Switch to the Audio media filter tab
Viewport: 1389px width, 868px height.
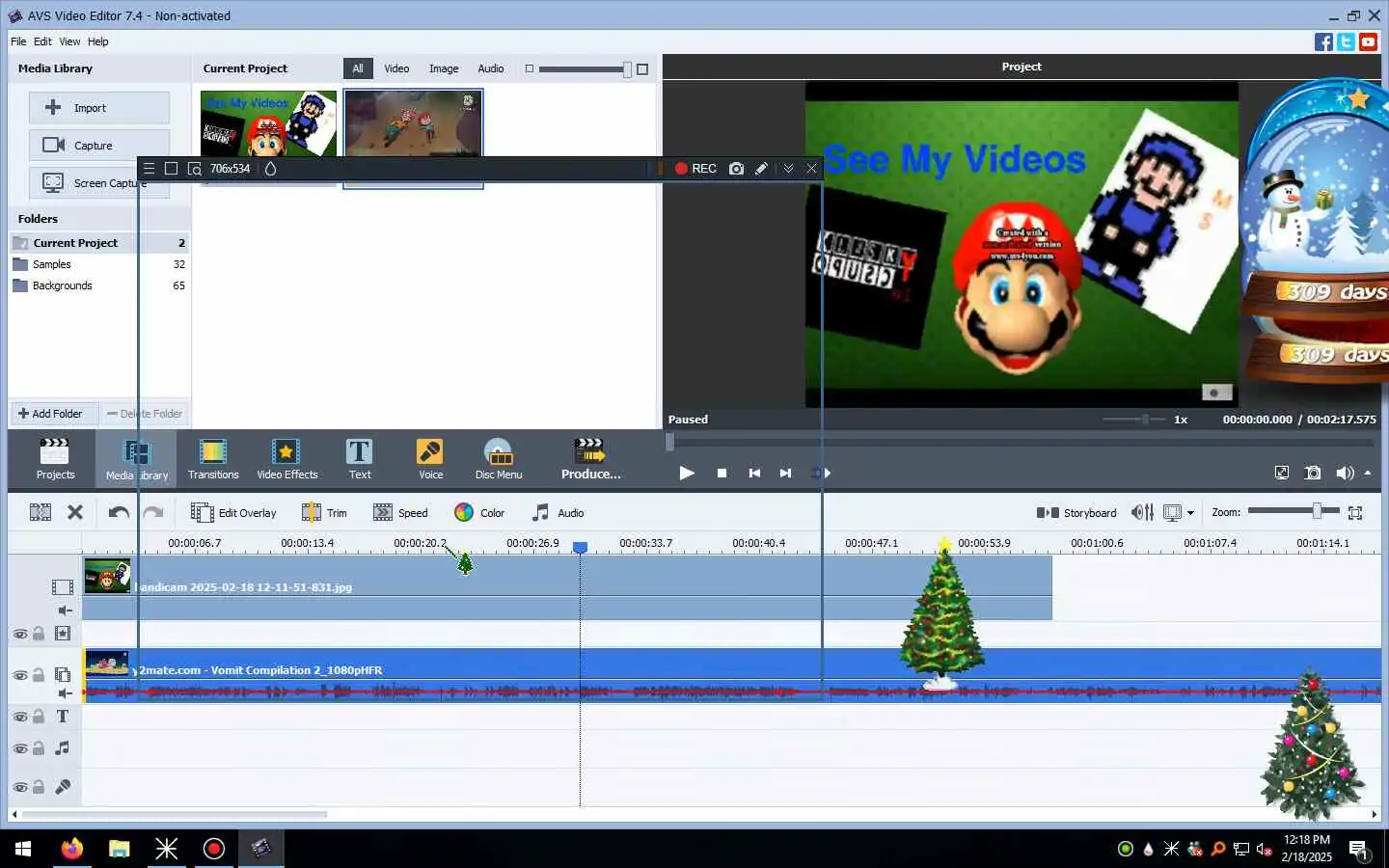pyautogui.click(x=491, y=68)
